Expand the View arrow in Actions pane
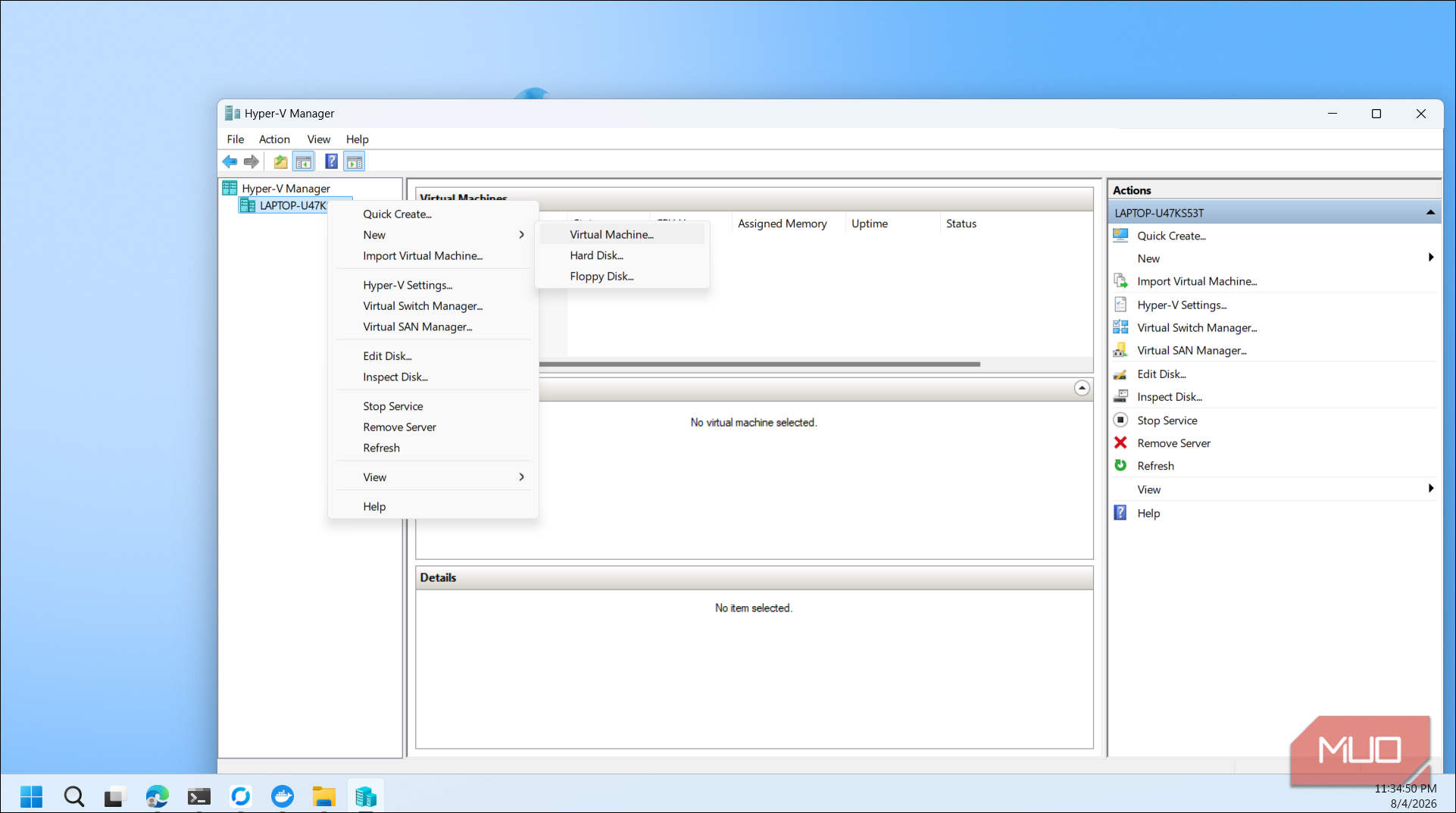This screenshot has height=813, width=1456. tap(1430, 489)
